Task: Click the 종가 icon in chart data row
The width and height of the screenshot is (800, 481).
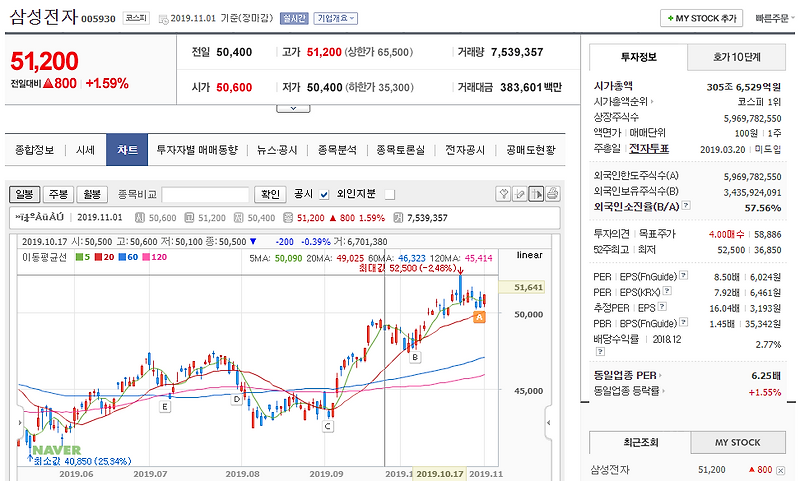Action: click(288, 218)
